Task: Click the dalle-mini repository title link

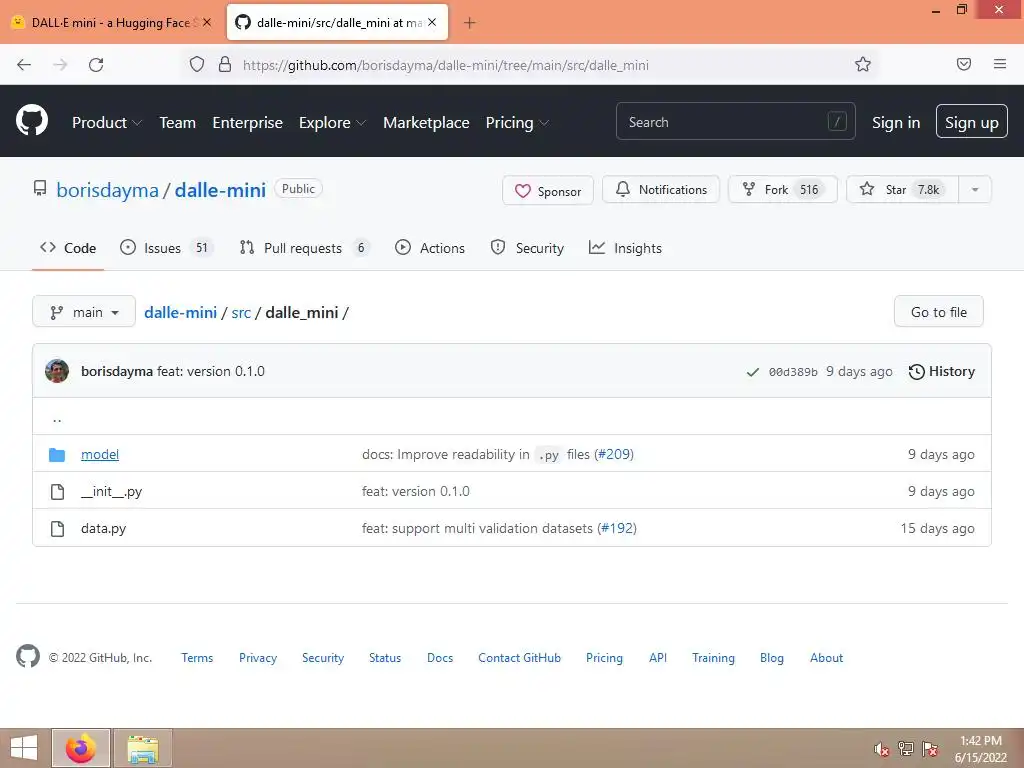Action: (220, 190)
